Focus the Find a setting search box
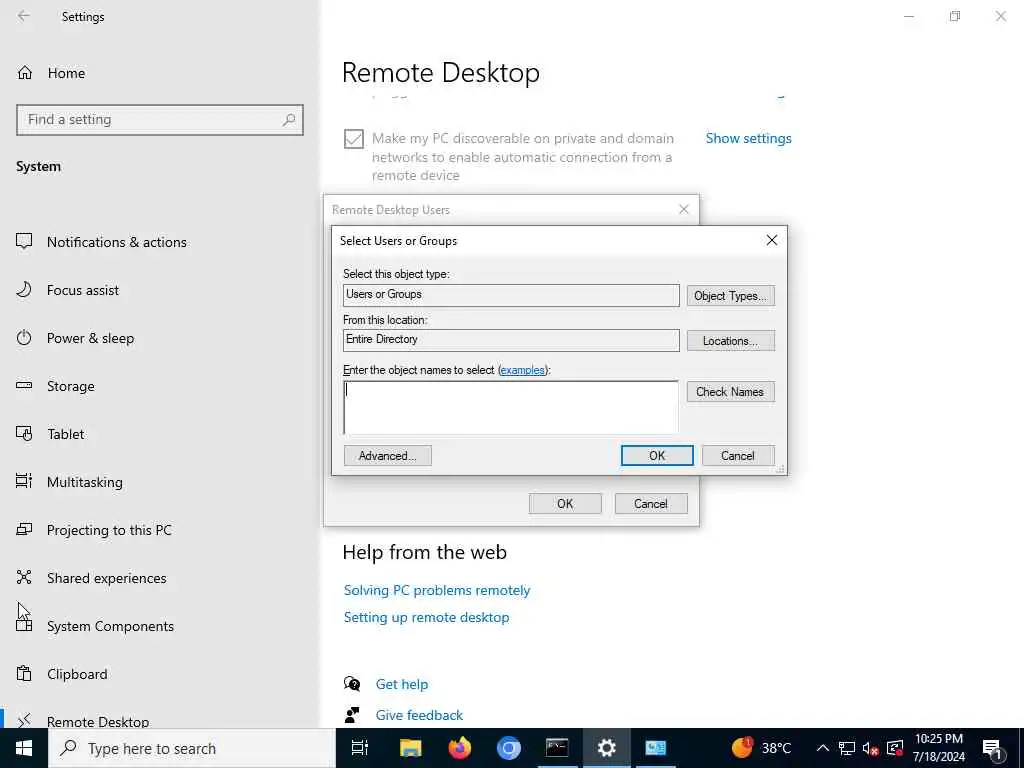Screen dimensions: 1024x768 (160, 120)
